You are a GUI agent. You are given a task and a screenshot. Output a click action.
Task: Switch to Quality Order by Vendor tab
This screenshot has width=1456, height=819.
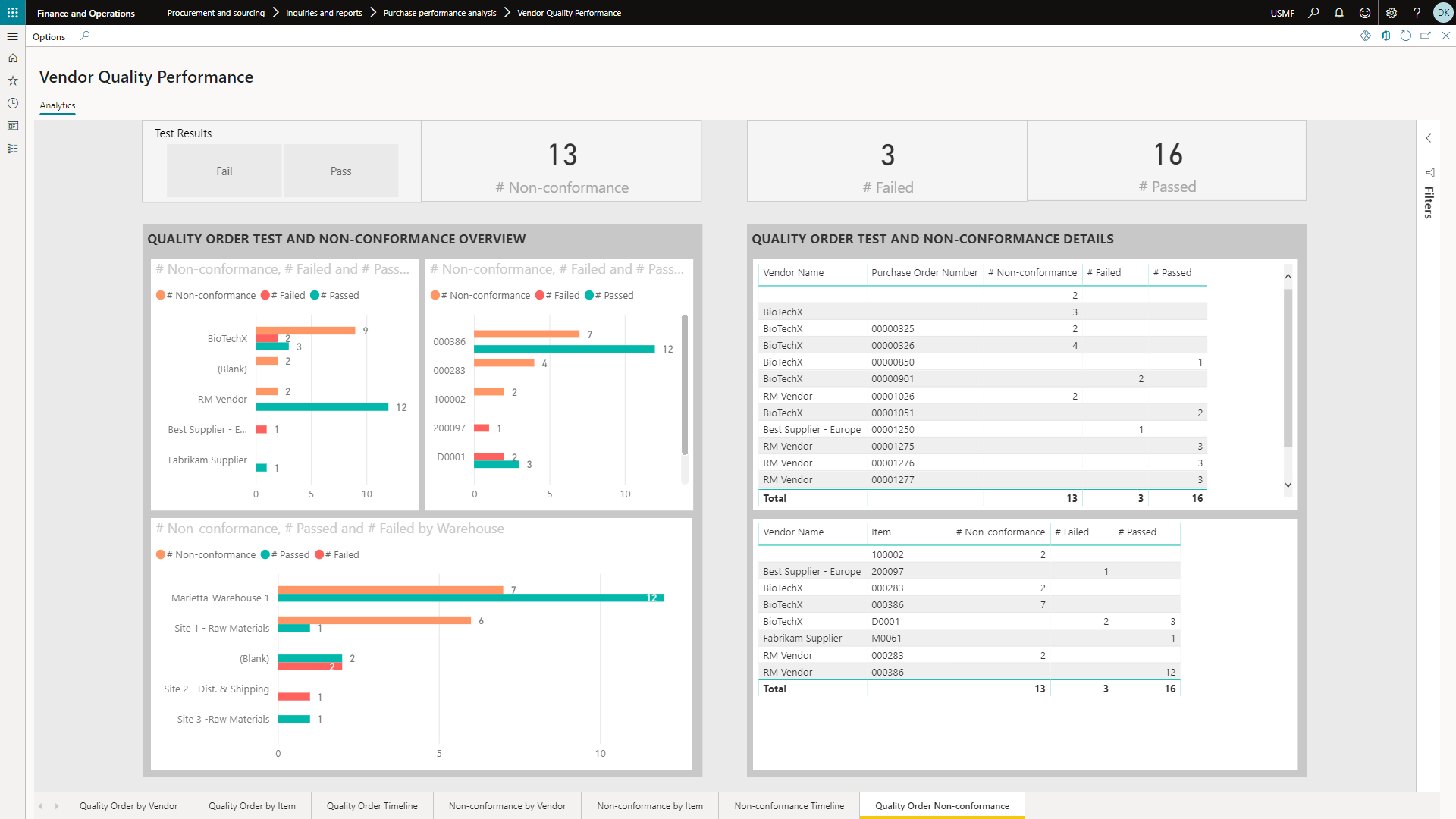[128, 806]
